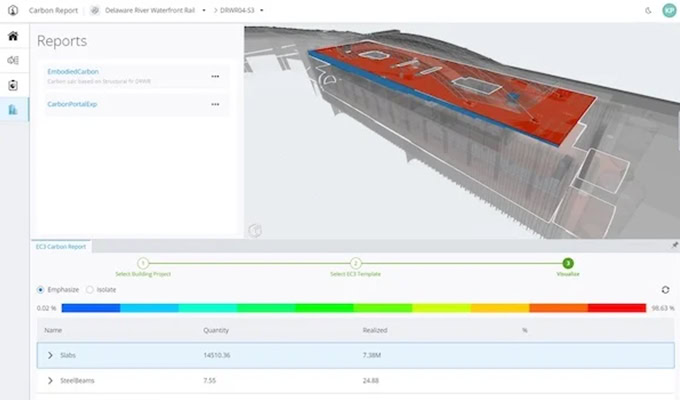Pin the EC3 Carbon Report panel
Image resolution: width=680 pixels, height=400 pixels.
coord(675,245)
